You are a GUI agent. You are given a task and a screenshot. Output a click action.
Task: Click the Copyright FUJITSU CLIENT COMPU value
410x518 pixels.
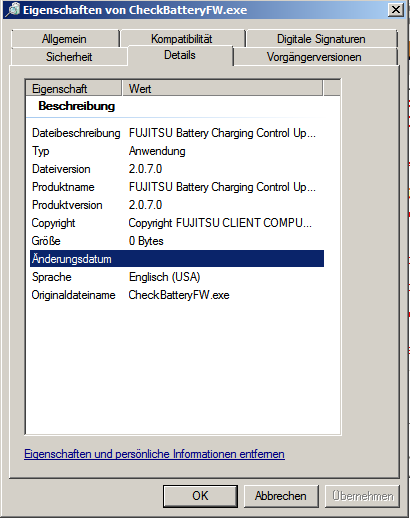point(220,223)
